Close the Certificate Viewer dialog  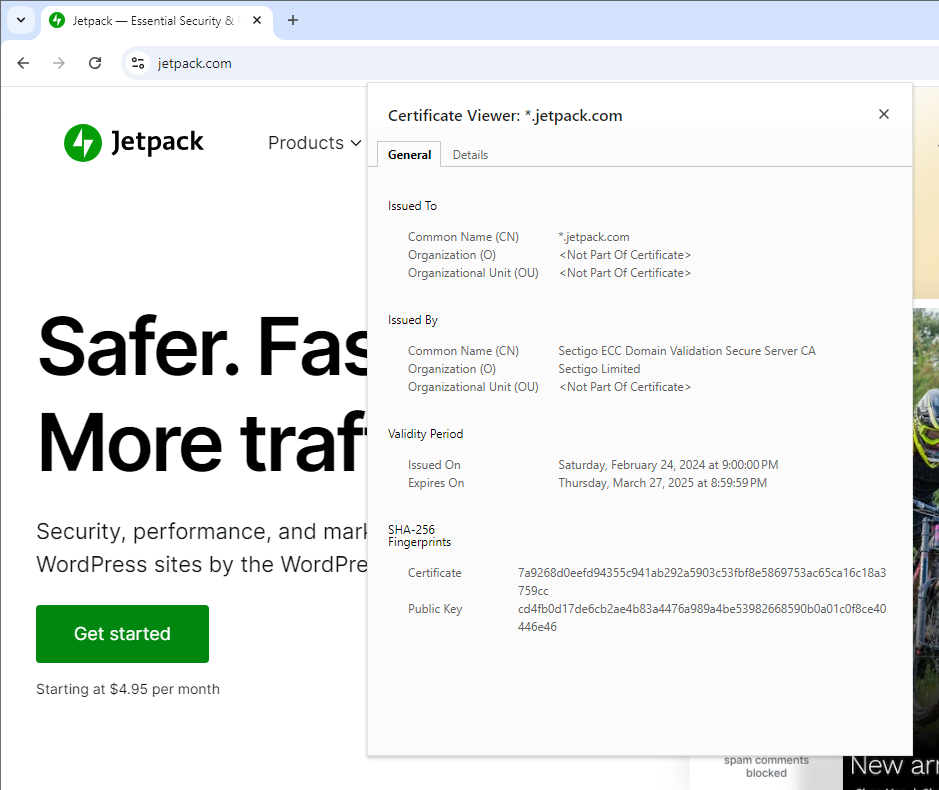tap(883, 114)
